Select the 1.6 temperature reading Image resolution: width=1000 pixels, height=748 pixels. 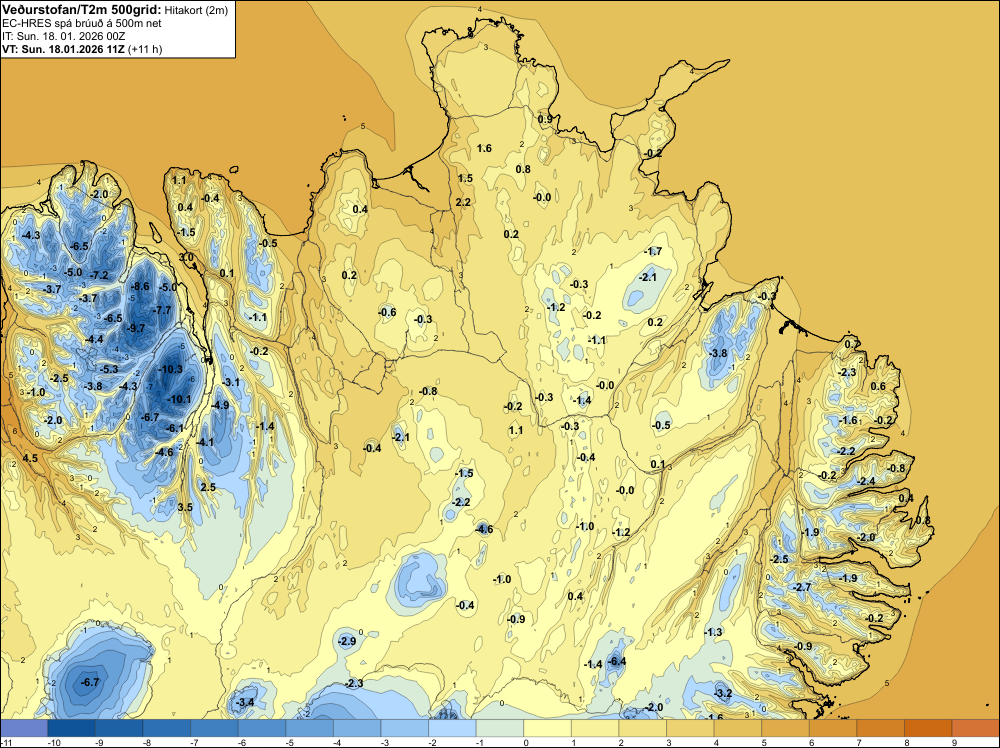coord(485,148)
